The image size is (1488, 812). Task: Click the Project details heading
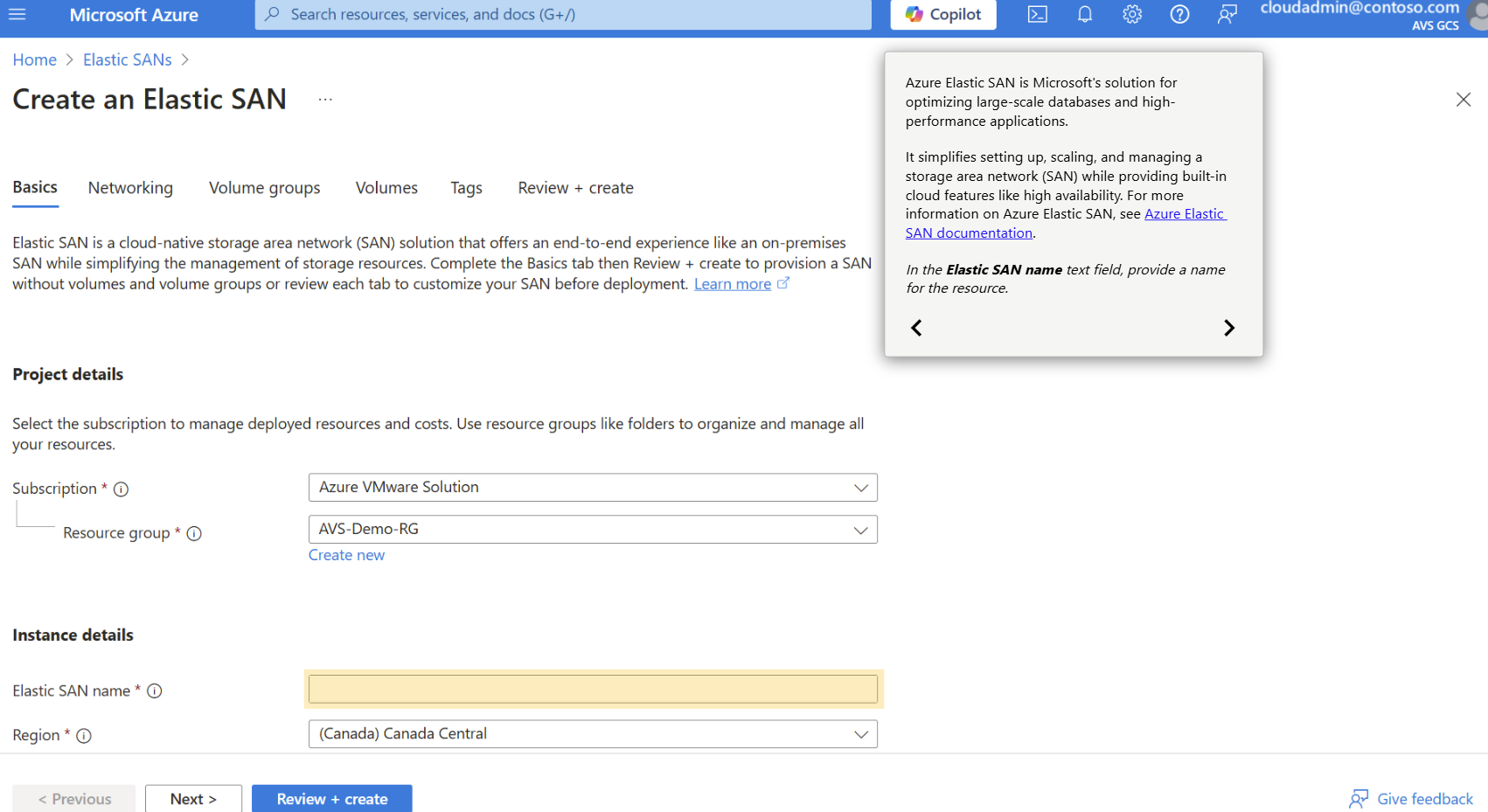coord(68,374)
